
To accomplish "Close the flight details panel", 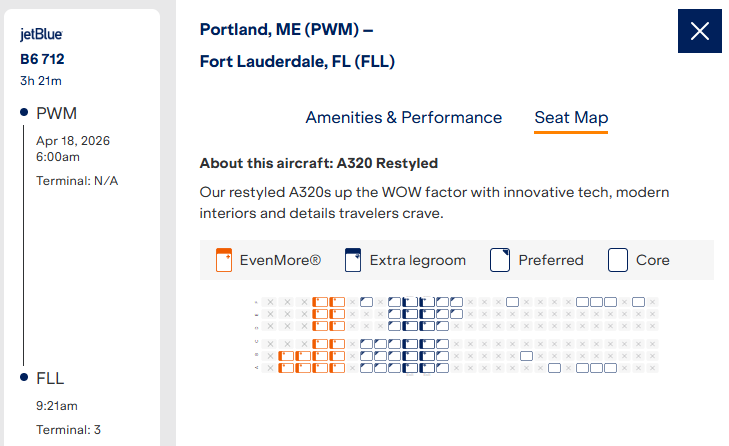I will coord(700,31).
